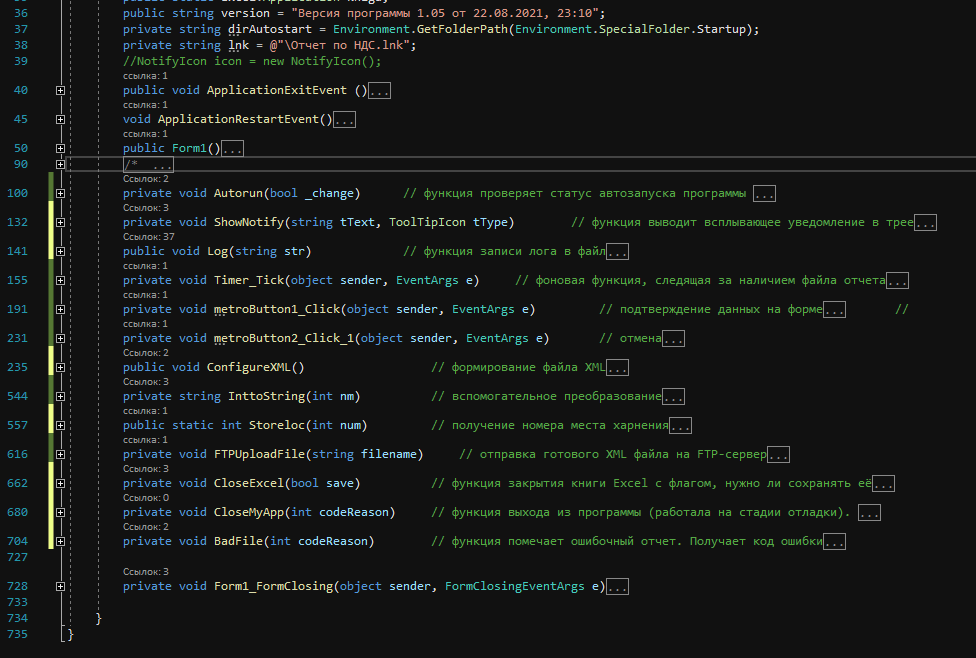Viewport: 976px width, 658px height.
Task: Click line number 39 in the margin
Action: point(21,62)
